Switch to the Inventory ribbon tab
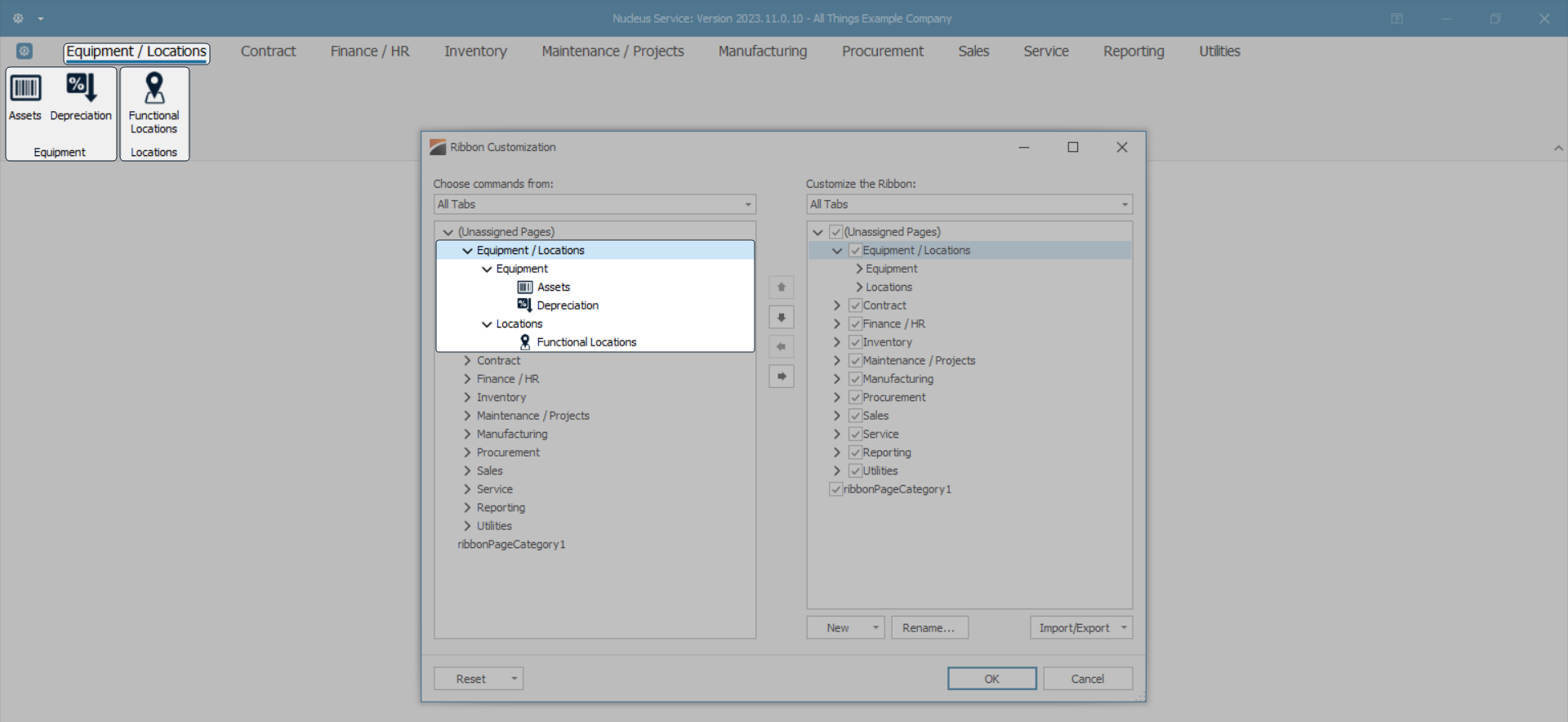1568x722 pixels. 475,51
